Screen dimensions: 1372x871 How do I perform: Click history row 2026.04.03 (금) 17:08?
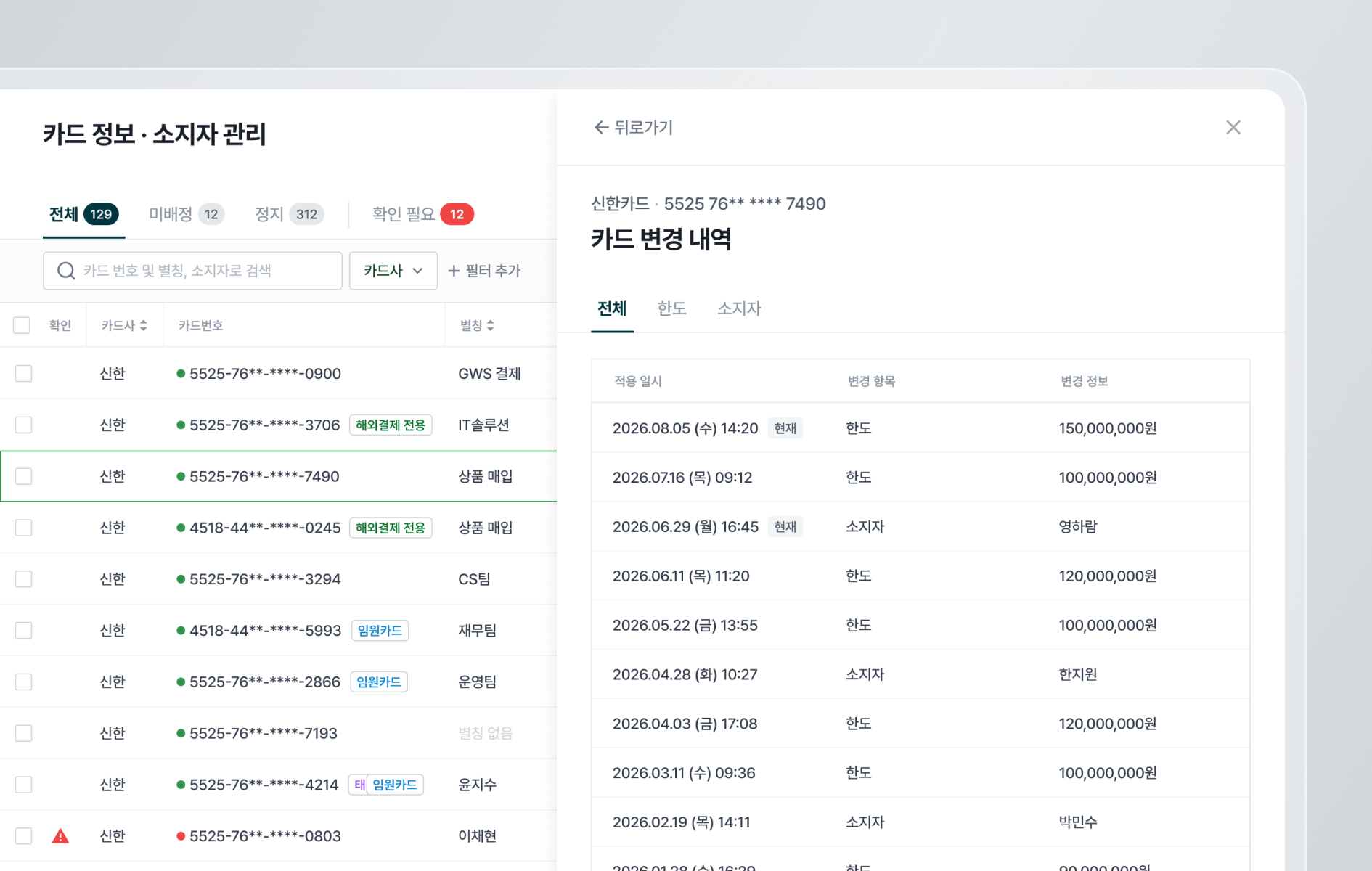(x=920, y=724)
